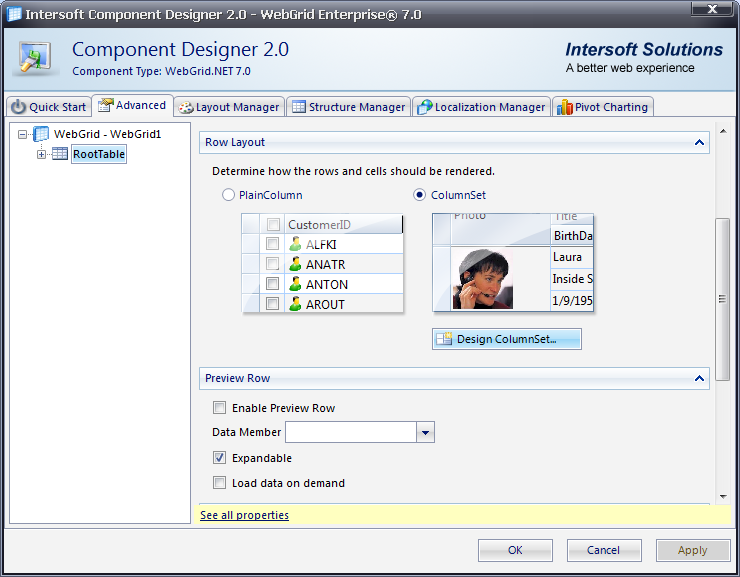
Task: Click the Layout Manager palette icon
Action: (x=185, y=107)
